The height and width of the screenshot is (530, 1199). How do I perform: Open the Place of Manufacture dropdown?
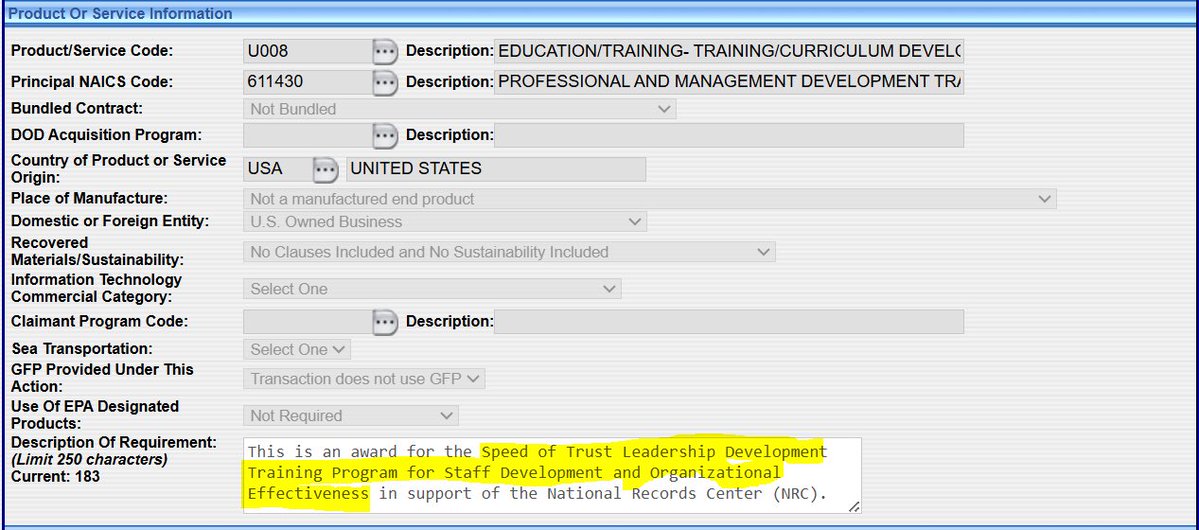click(649, 199)
